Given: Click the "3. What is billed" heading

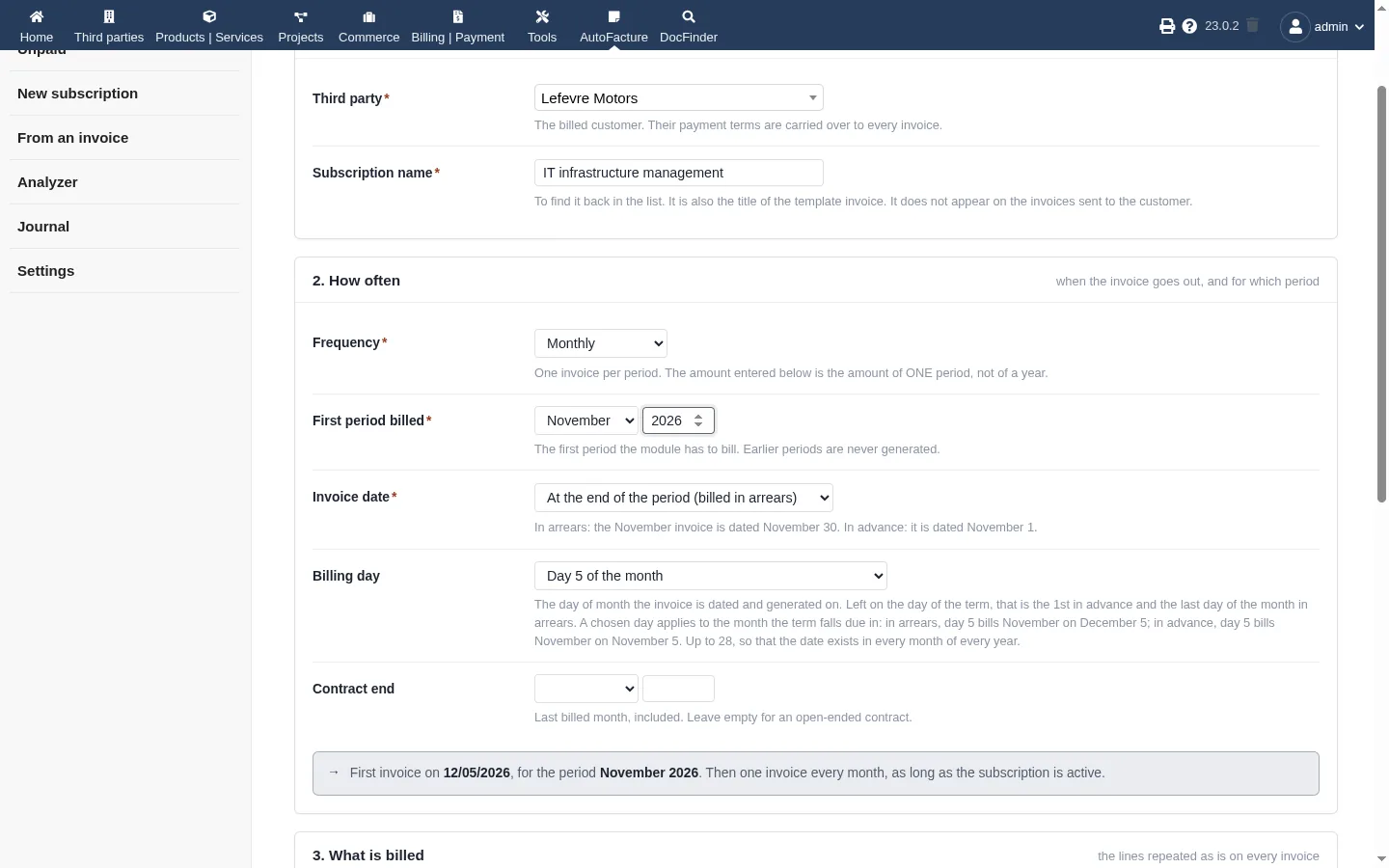Looking at the screenshot, I should point(368,855).
